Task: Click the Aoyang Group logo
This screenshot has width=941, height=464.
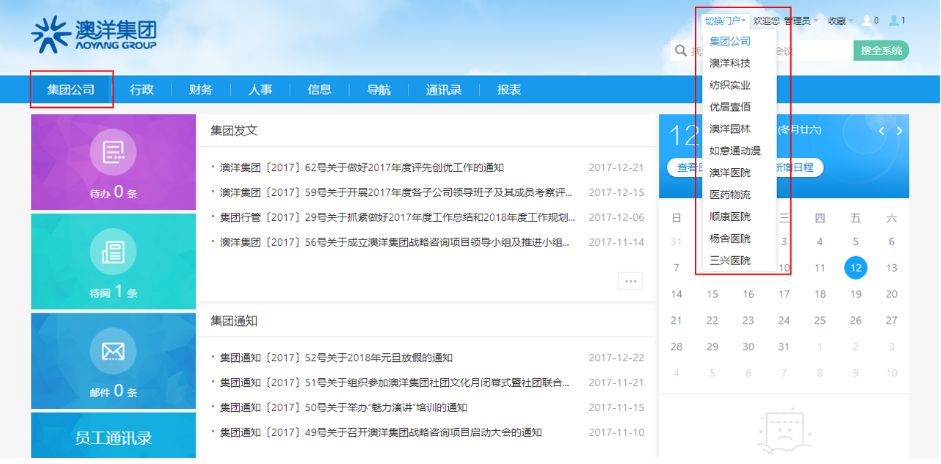Action: pos(94,35)
